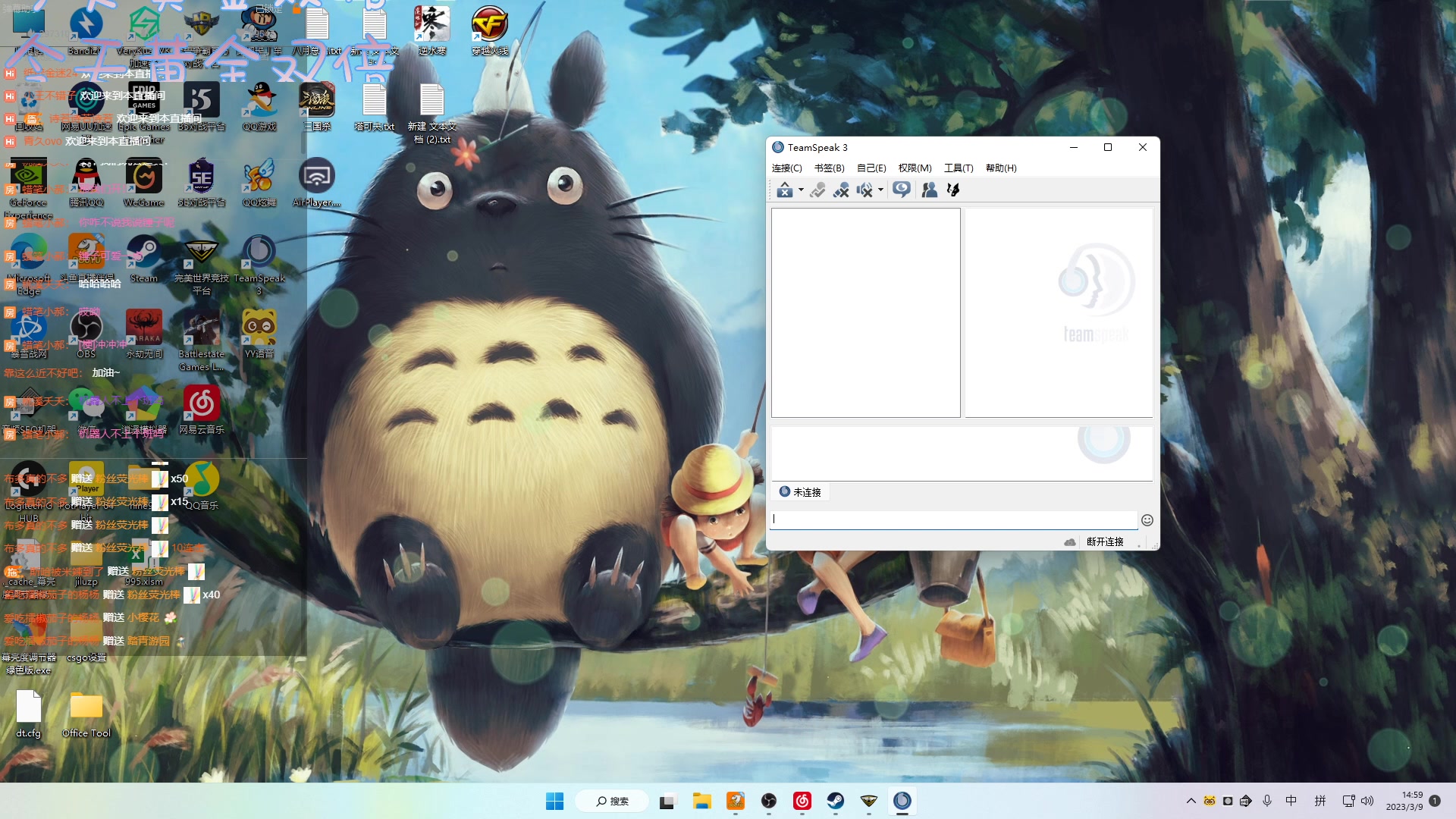The height and width of the screenshot is (819, 1456).
Task: Click the away-status toolbar icon with X
Action: (784, 190)
